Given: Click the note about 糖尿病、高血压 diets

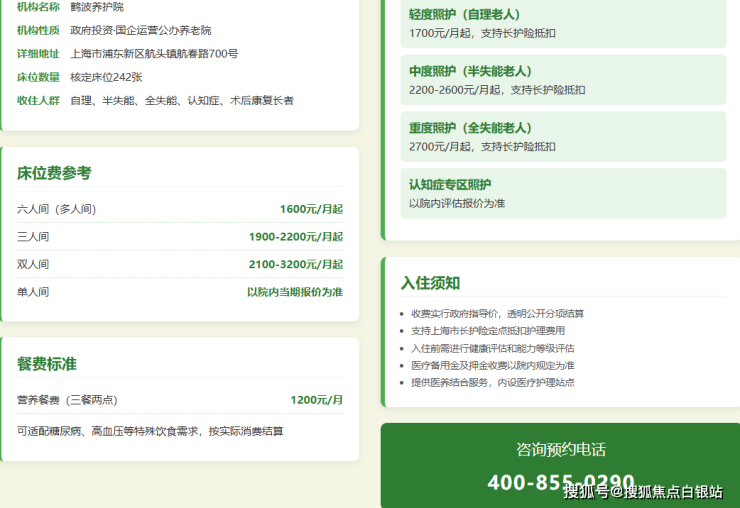Looking at the screenshot, I should click(x=150, y=431).
